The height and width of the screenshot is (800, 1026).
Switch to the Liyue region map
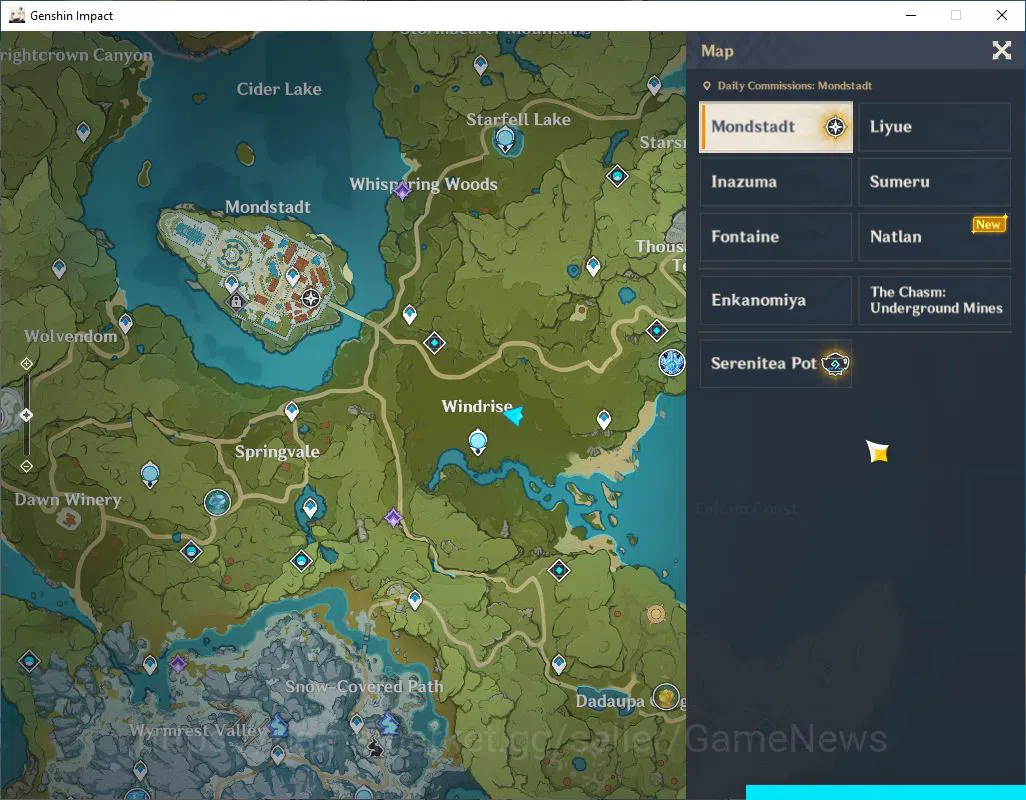click(x=934, y=127)
